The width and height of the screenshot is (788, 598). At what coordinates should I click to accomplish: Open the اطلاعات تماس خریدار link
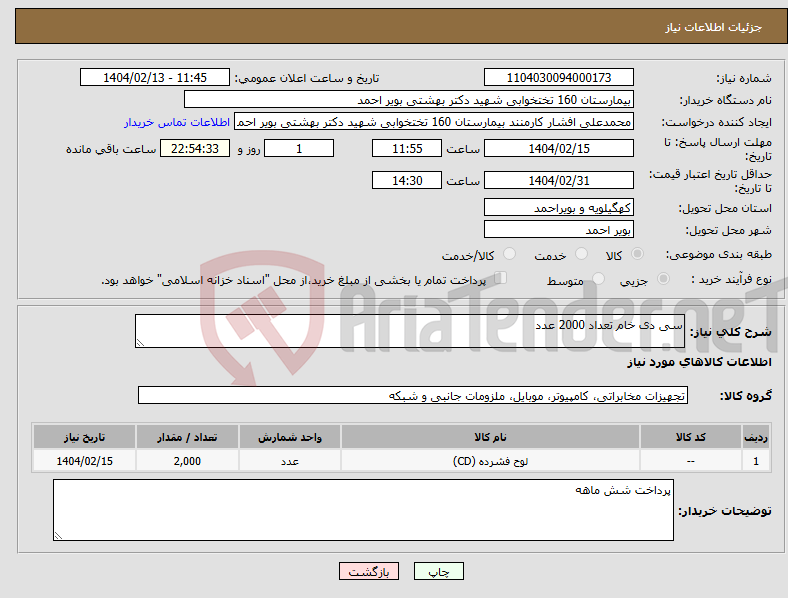pos(177,122)
